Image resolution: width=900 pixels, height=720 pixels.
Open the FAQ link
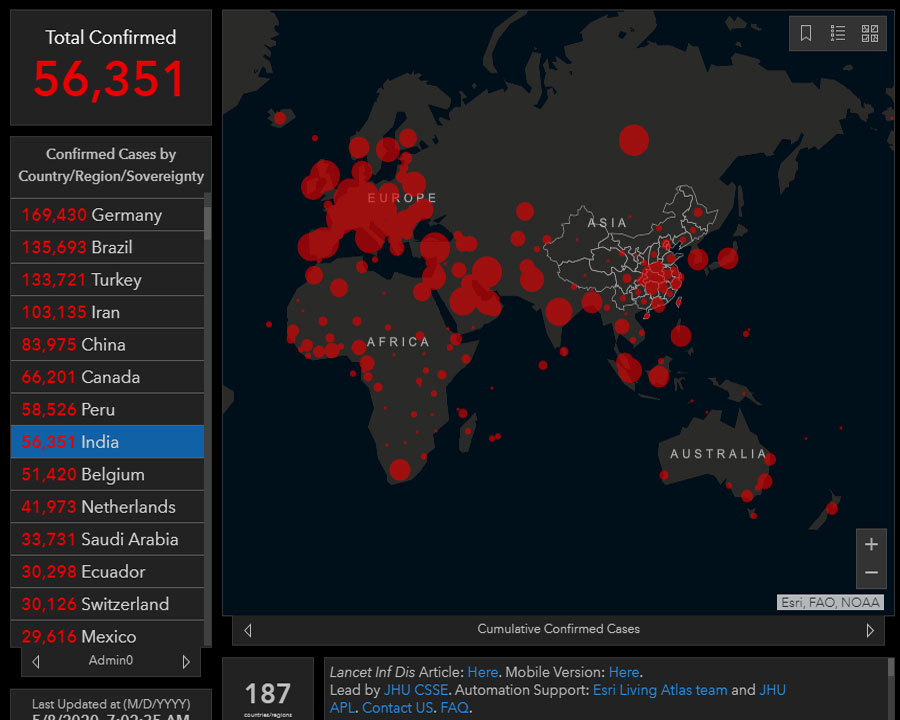pyautogui.click(x=455, y=708)
